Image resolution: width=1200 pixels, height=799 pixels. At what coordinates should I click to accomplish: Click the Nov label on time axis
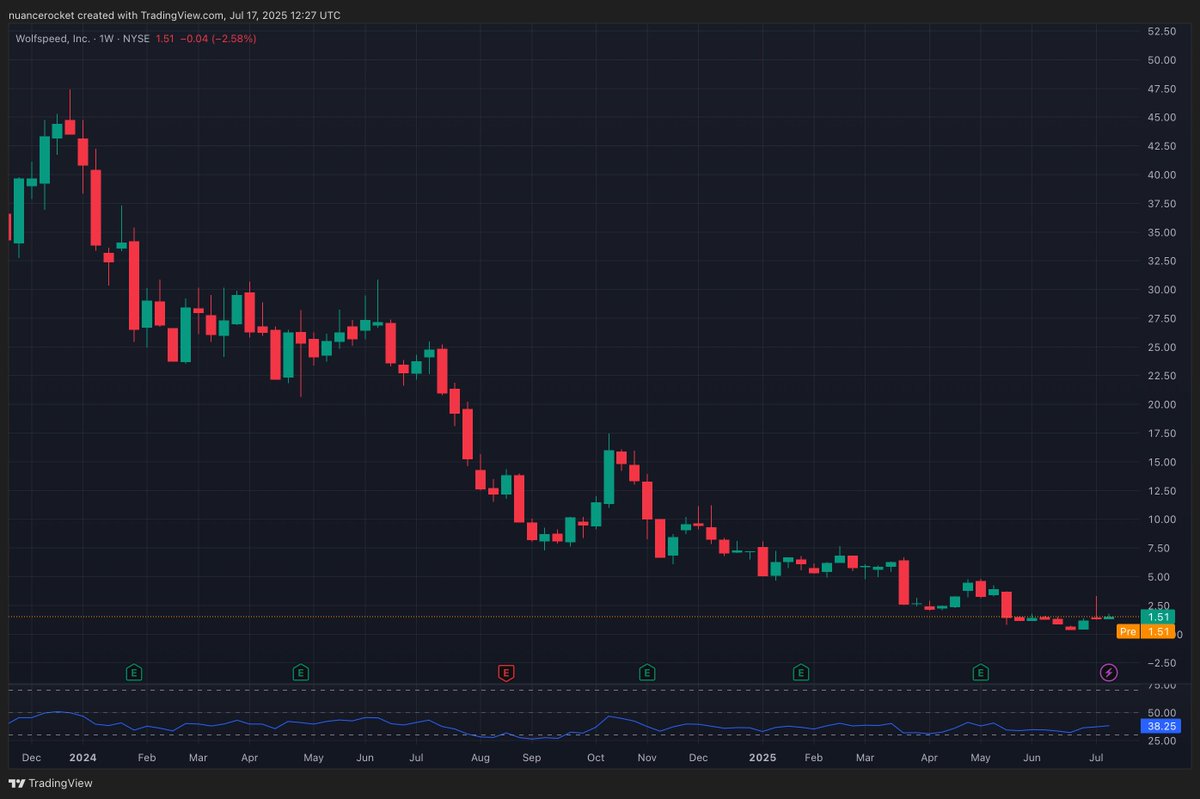(647, 759)
